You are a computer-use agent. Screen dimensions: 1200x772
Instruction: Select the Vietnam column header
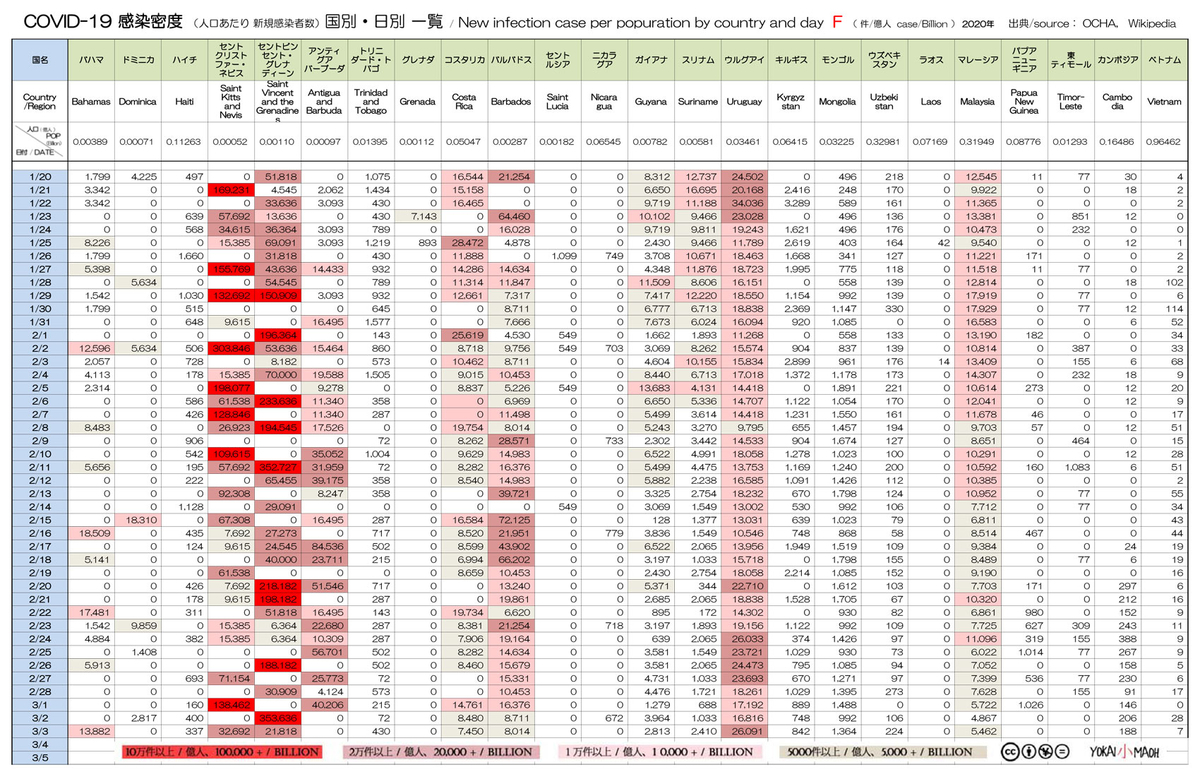point(1164,102)
